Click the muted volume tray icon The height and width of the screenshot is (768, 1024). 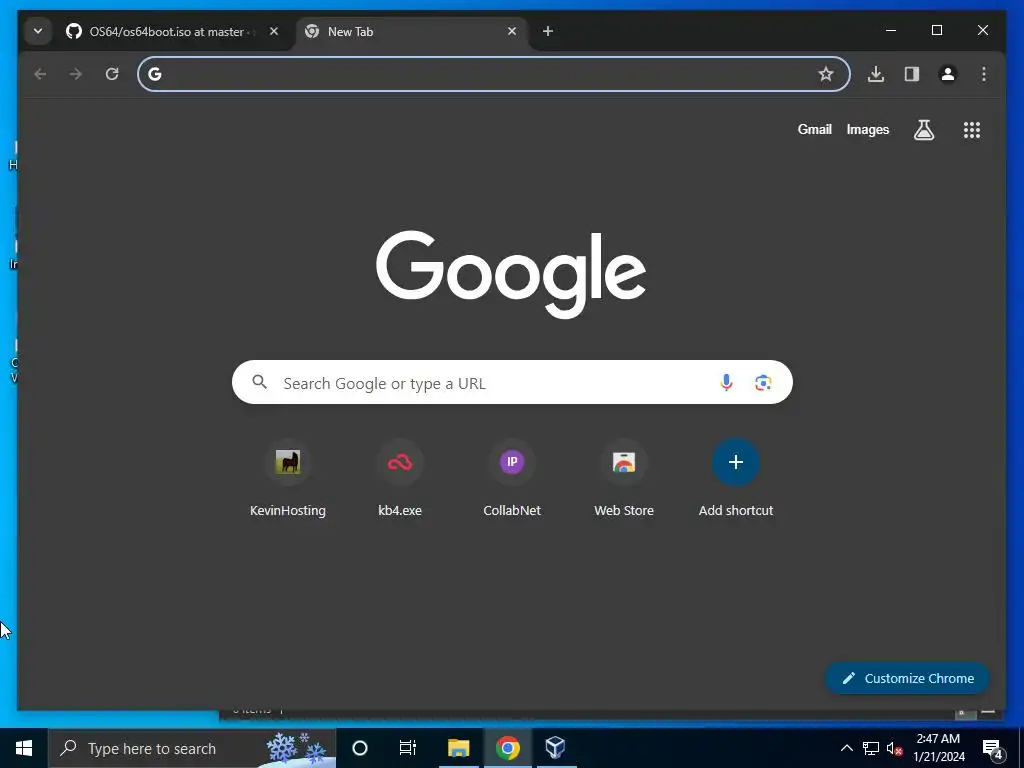coord(895,749)
